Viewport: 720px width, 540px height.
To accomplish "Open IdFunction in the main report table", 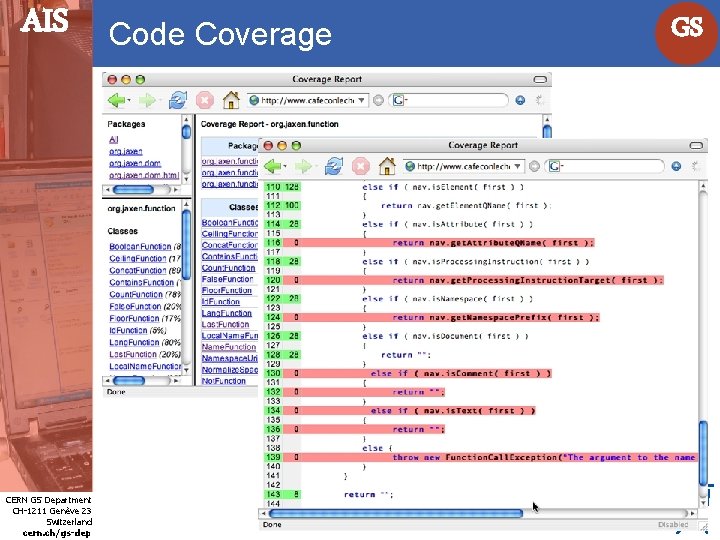I will [x=220, y=302].
